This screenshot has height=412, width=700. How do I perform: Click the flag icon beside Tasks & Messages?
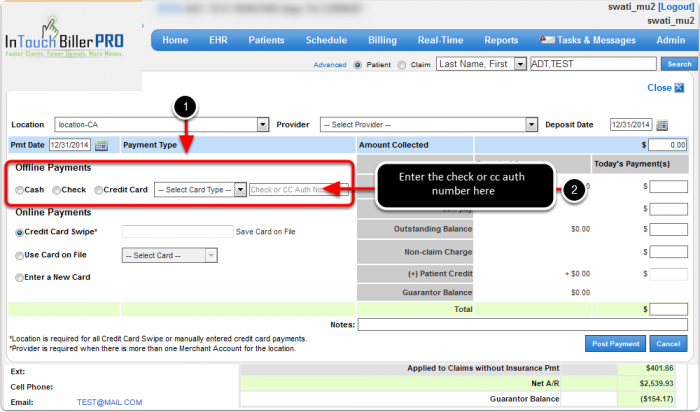click(547, 40)
